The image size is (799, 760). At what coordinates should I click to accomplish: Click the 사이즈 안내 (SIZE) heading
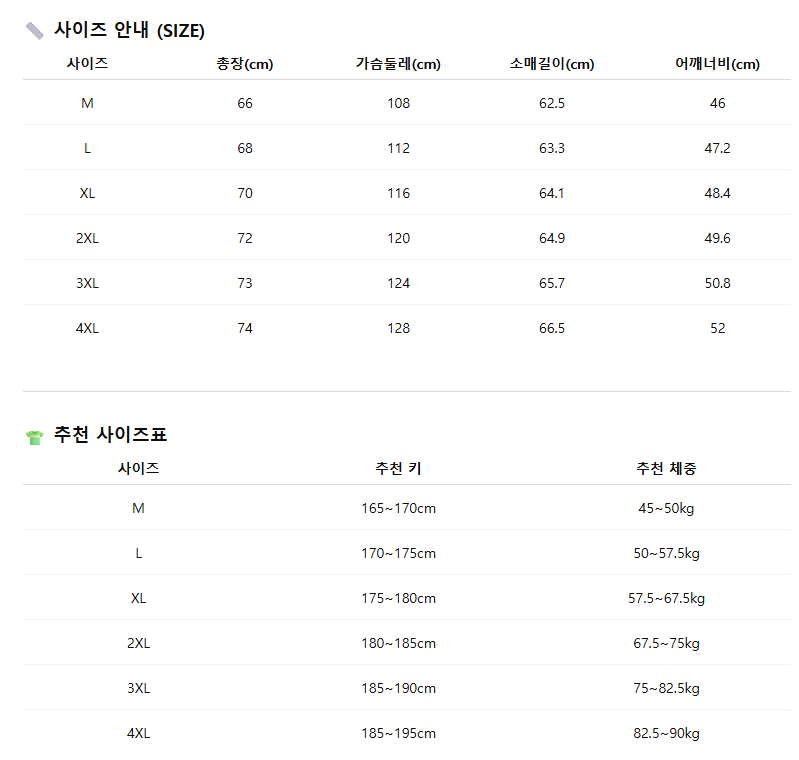pyautogui.click(x=129, y=31)
